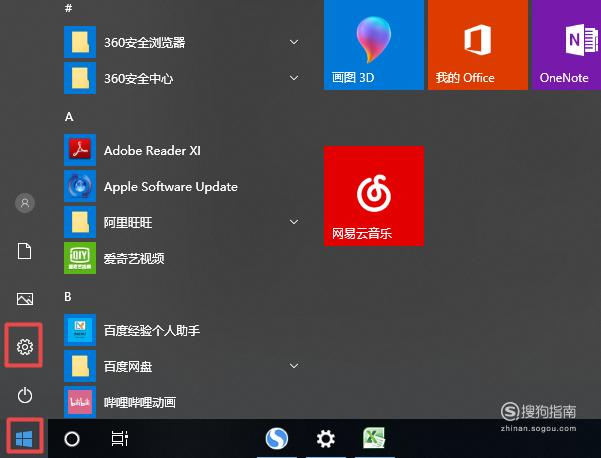Expand the 百度网盘 folder chevron
601x458 pixels.
(294, 366)
